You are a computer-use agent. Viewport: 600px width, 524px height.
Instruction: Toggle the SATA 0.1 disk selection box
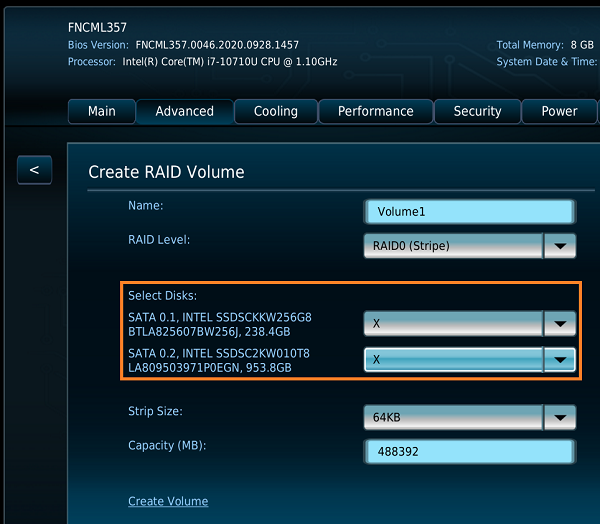click(x=453, y=323)
